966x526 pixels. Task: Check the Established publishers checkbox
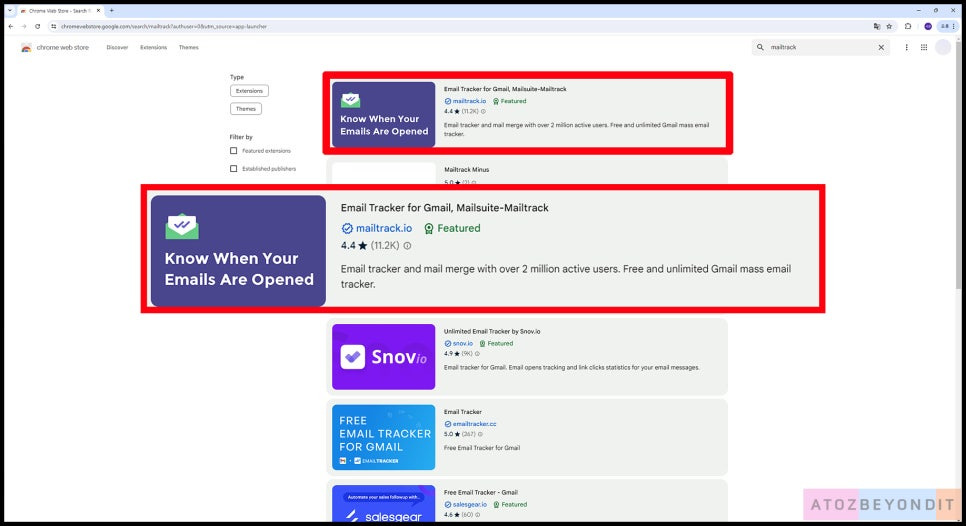tap(233, 169)
